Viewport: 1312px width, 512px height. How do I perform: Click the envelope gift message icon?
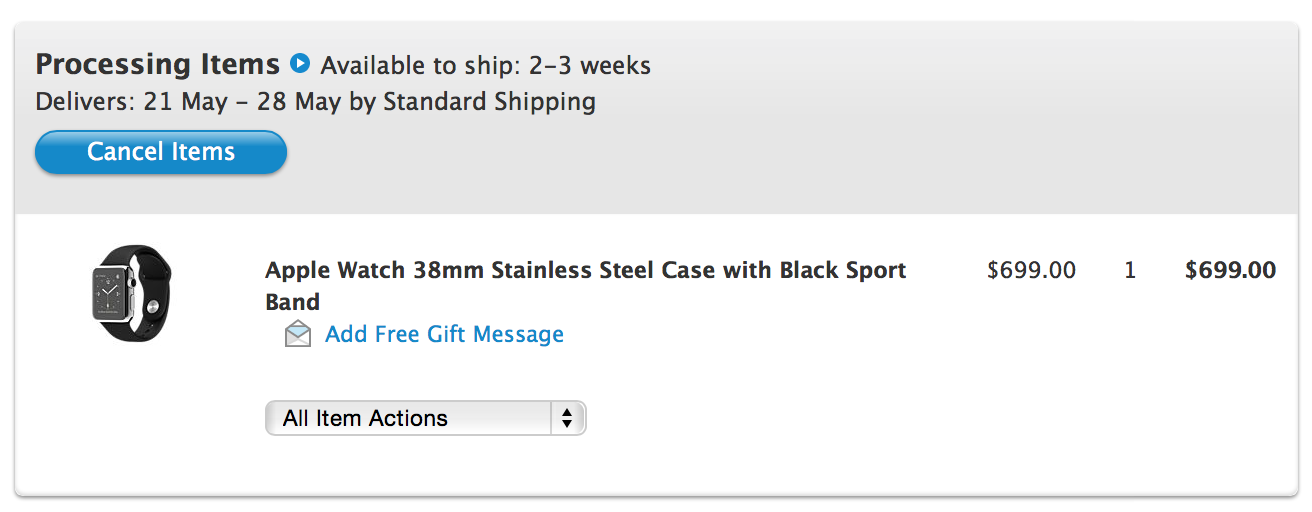pyautogui.click(x=298, y=334)
